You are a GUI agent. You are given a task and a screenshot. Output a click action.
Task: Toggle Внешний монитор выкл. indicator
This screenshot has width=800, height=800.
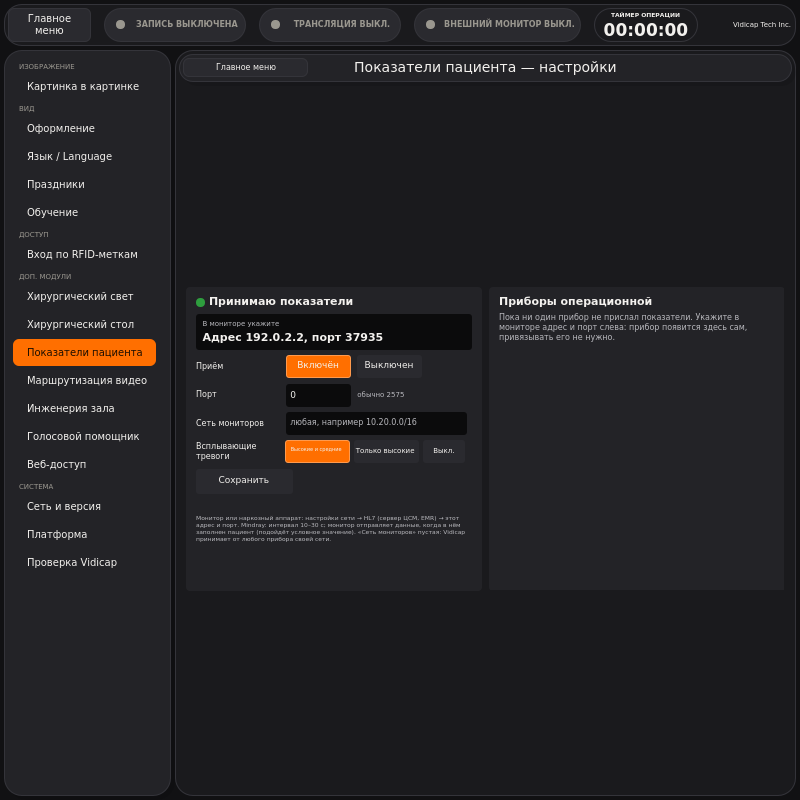pyautogui.click(x=497, y=24)
